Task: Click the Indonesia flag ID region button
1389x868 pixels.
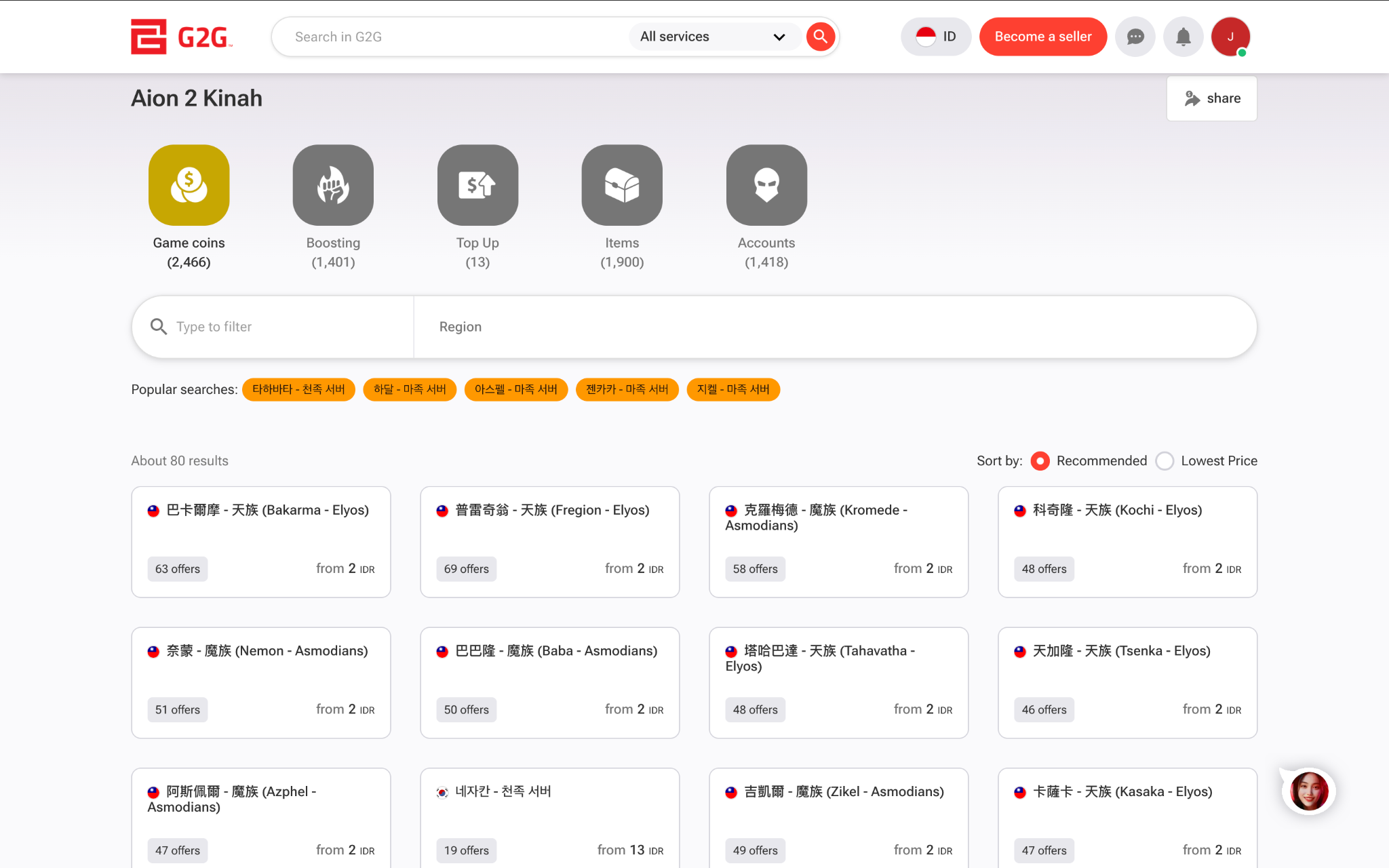Action: coord(936,37)
